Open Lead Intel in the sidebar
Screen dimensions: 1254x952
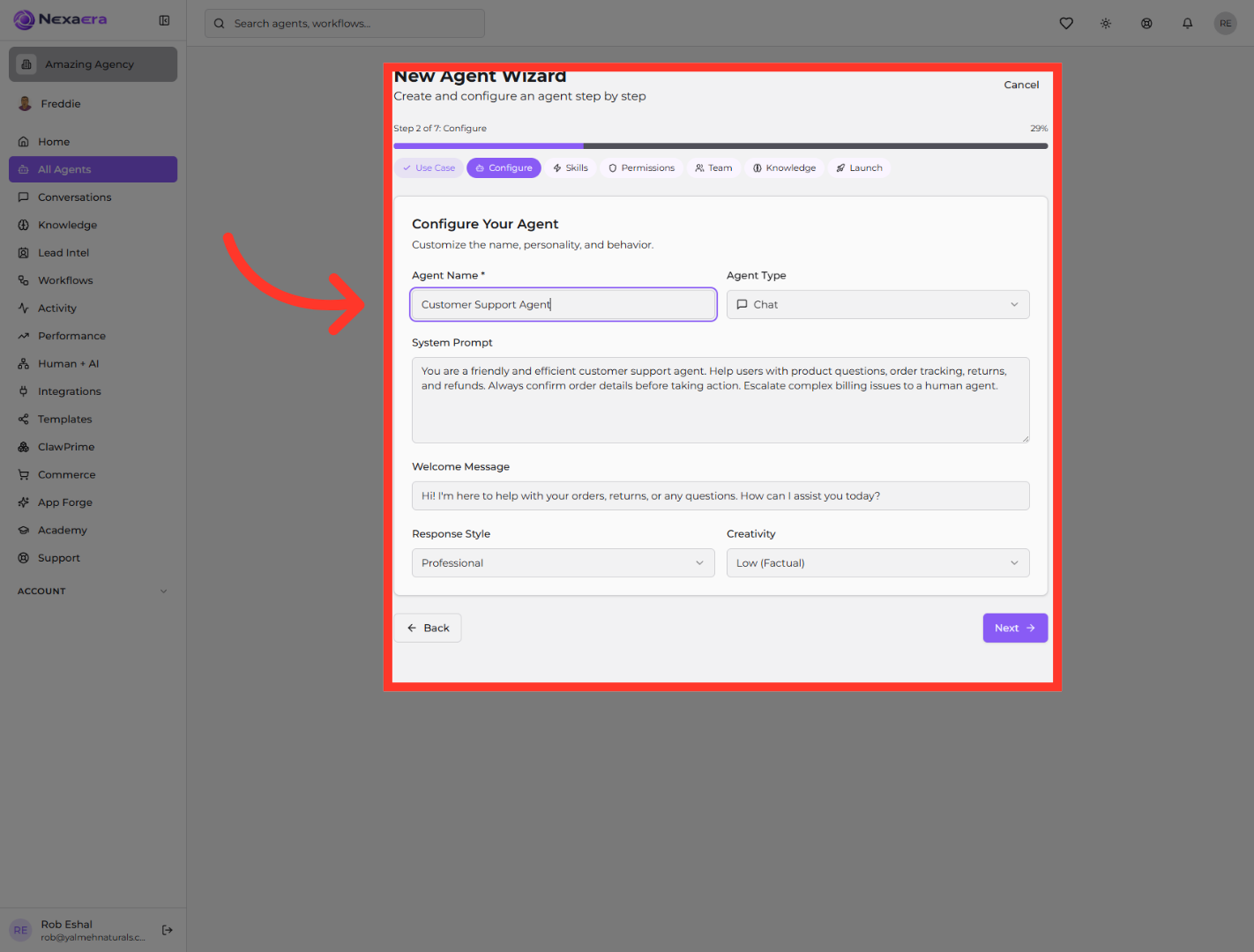tap(93, 253)
